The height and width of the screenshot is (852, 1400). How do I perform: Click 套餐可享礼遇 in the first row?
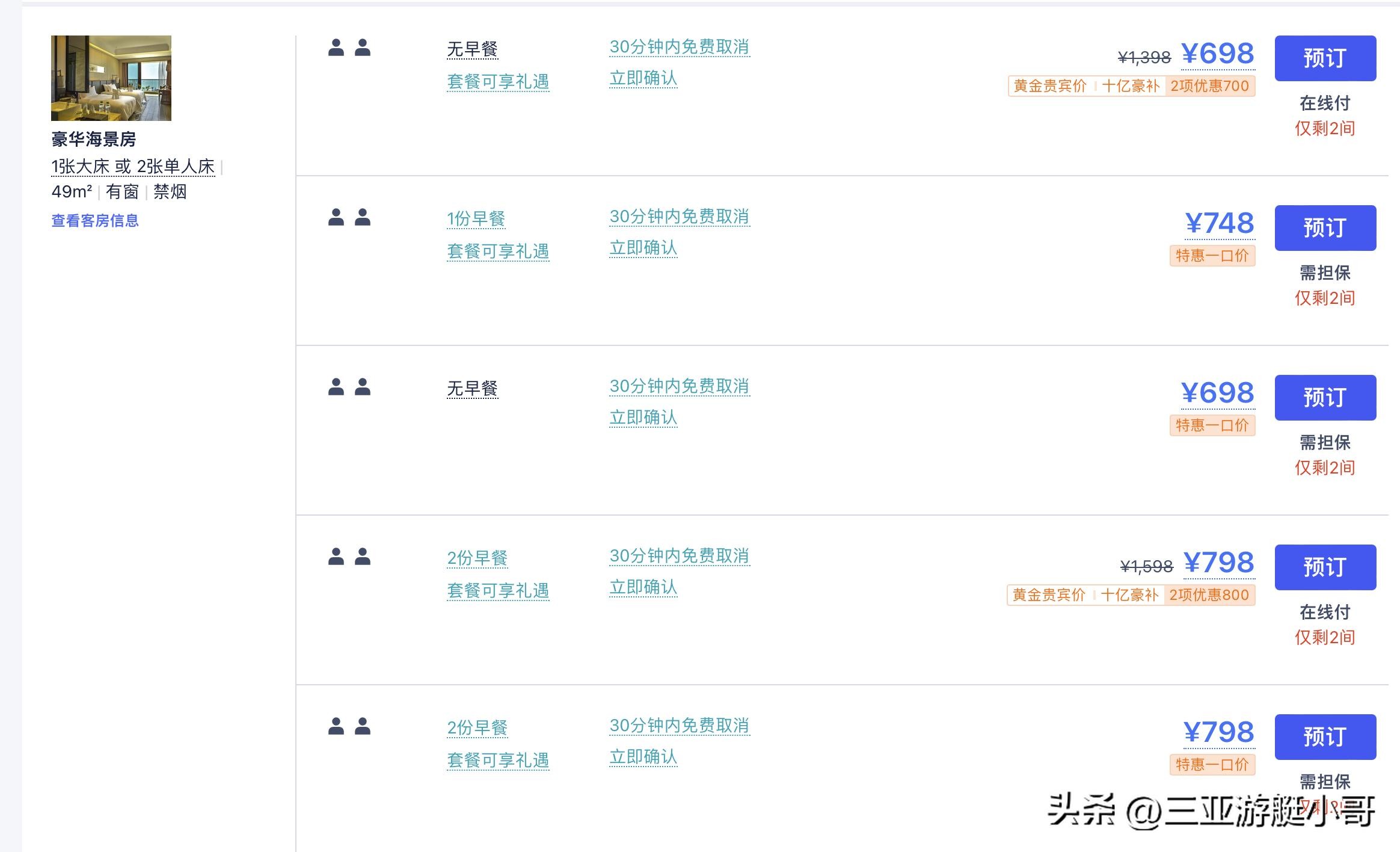click(x=498, y=82)
